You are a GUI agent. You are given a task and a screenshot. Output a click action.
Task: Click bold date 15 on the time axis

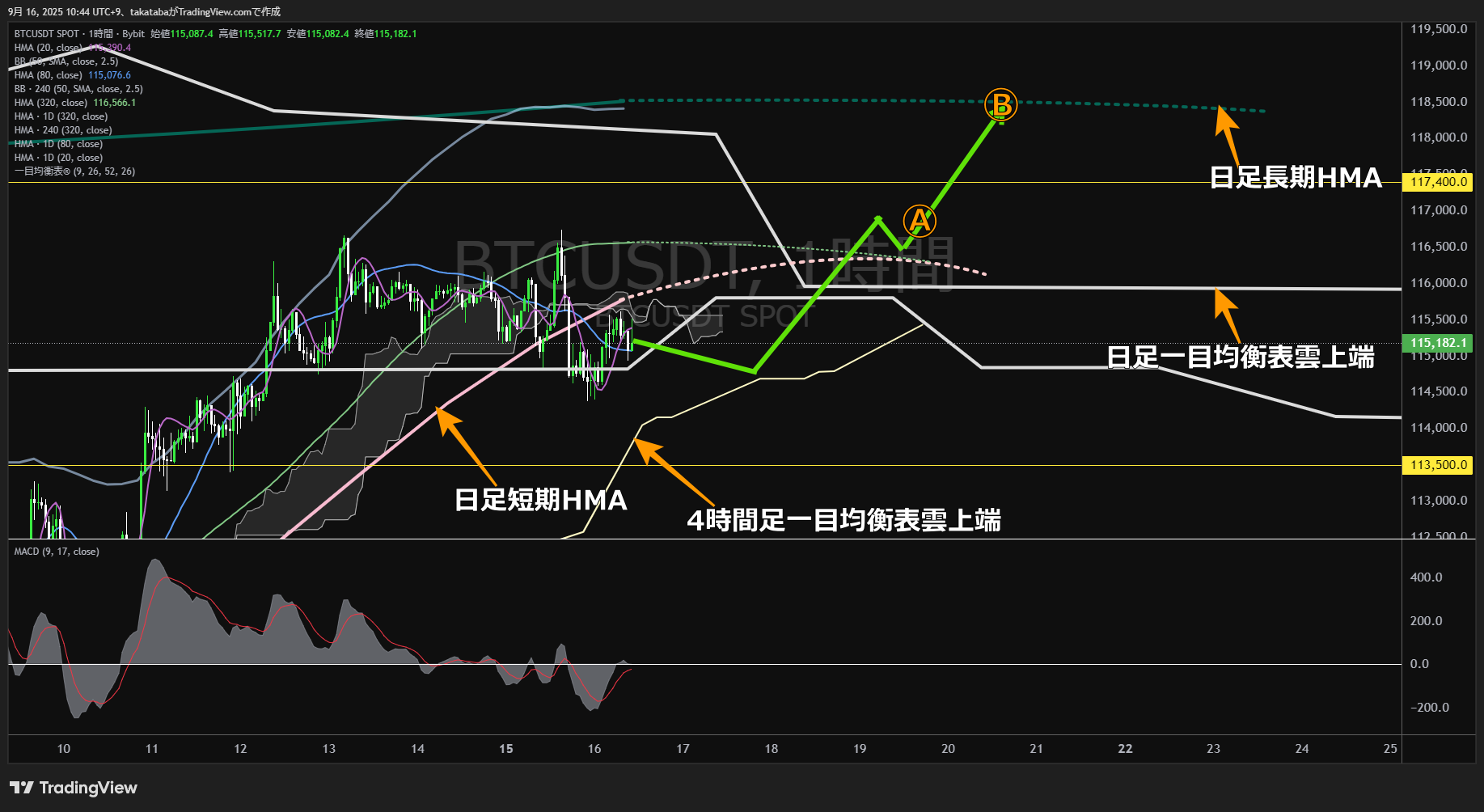tap(506, 749)
